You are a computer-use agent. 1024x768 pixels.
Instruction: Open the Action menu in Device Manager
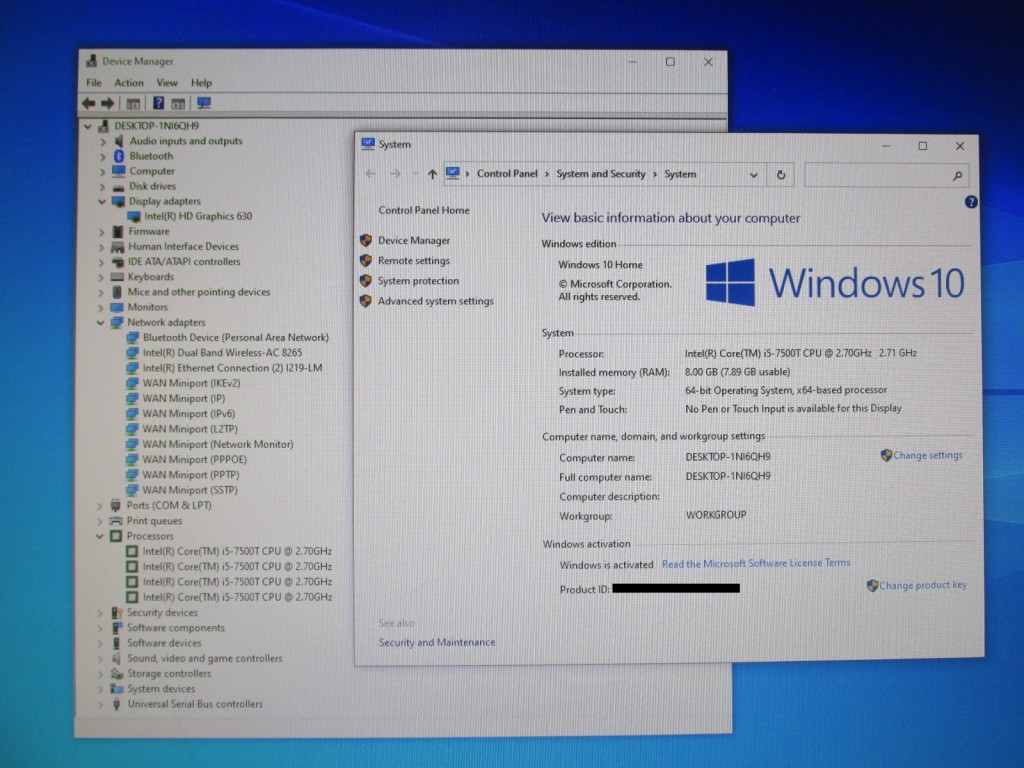(x=129, y=83)
